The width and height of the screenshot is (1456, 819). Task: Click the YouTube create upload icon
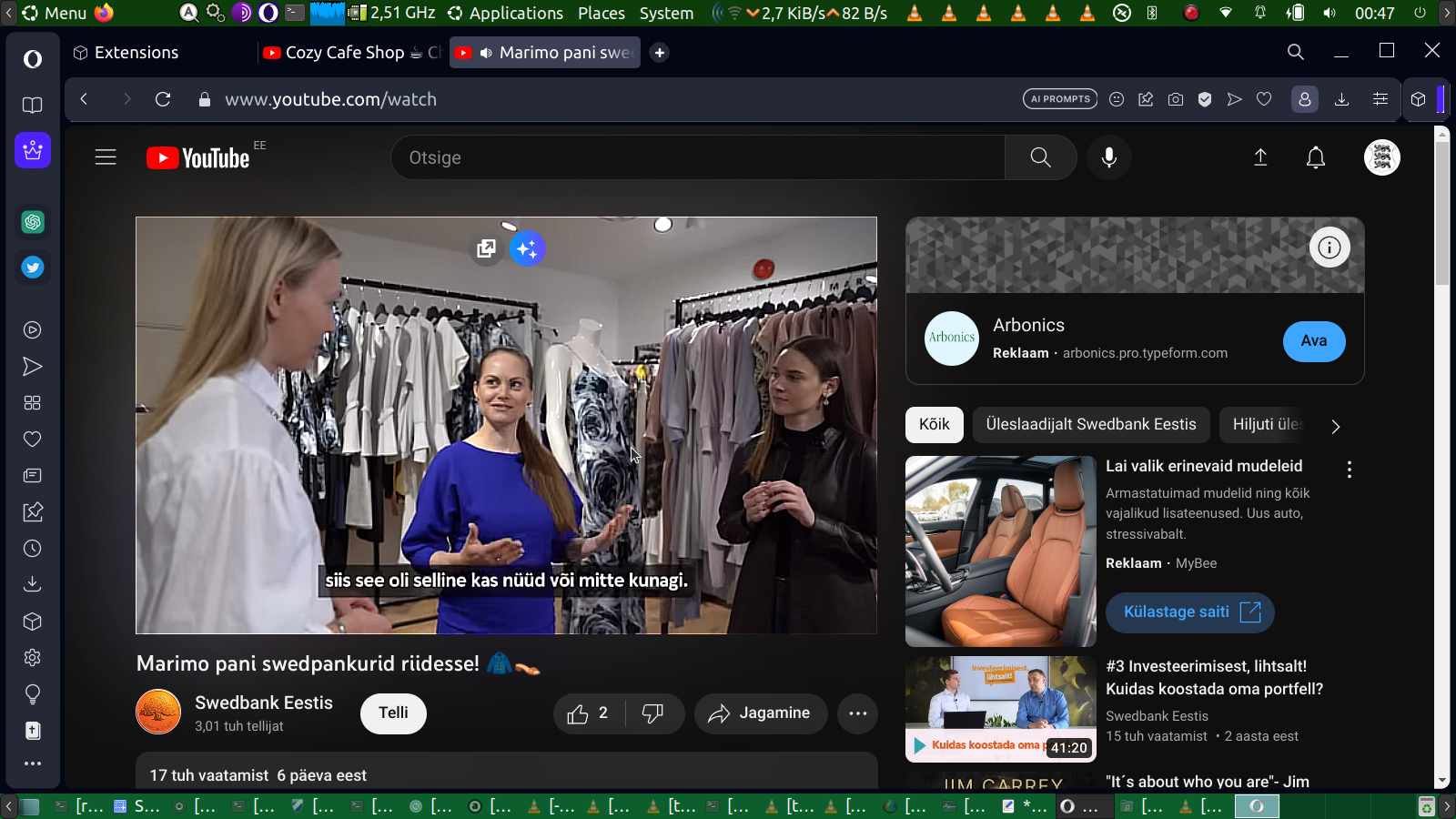[x=1260, y=157]
